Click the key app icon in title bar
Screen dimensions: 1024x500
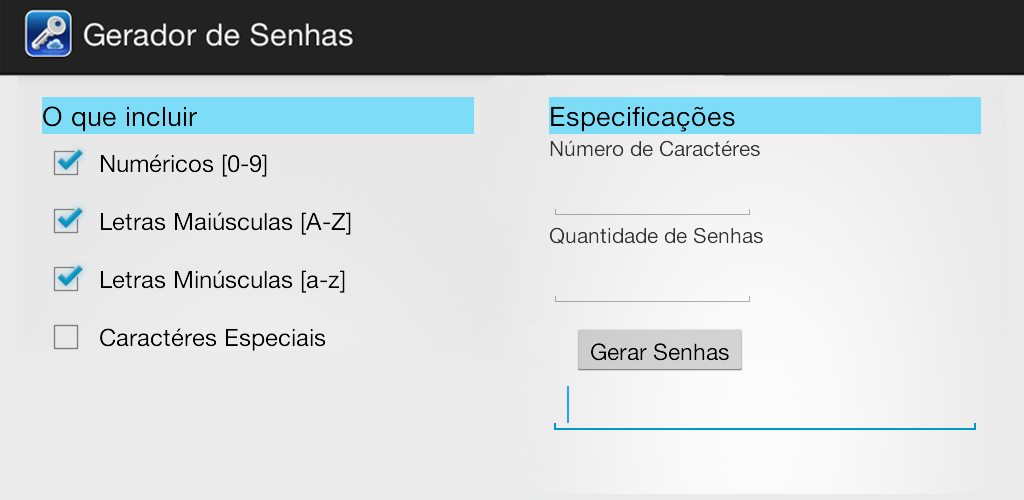coord(49,35)
